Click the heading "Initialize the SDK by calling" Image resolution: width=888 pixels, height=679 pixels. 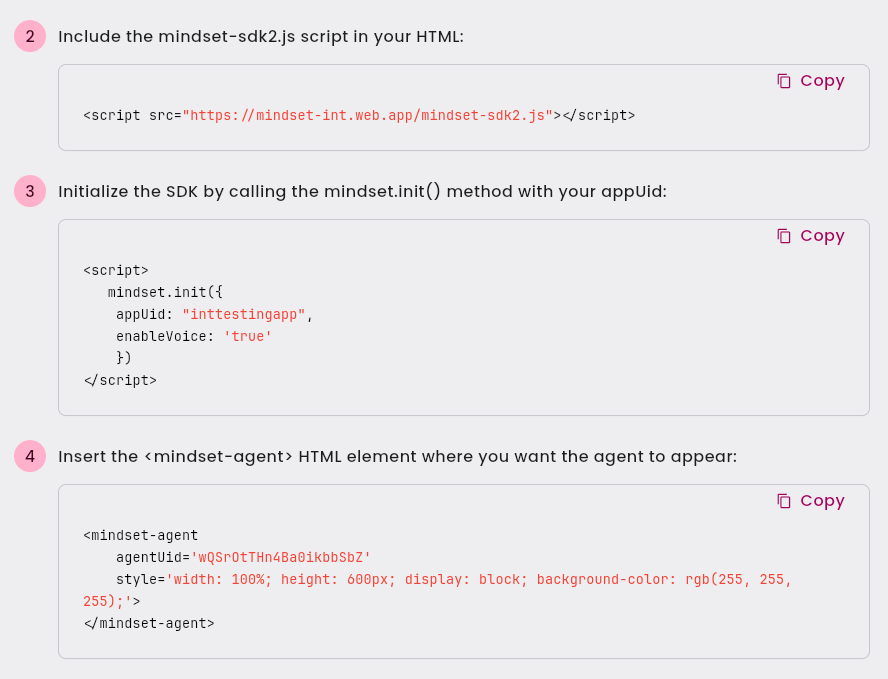(362, 191)
